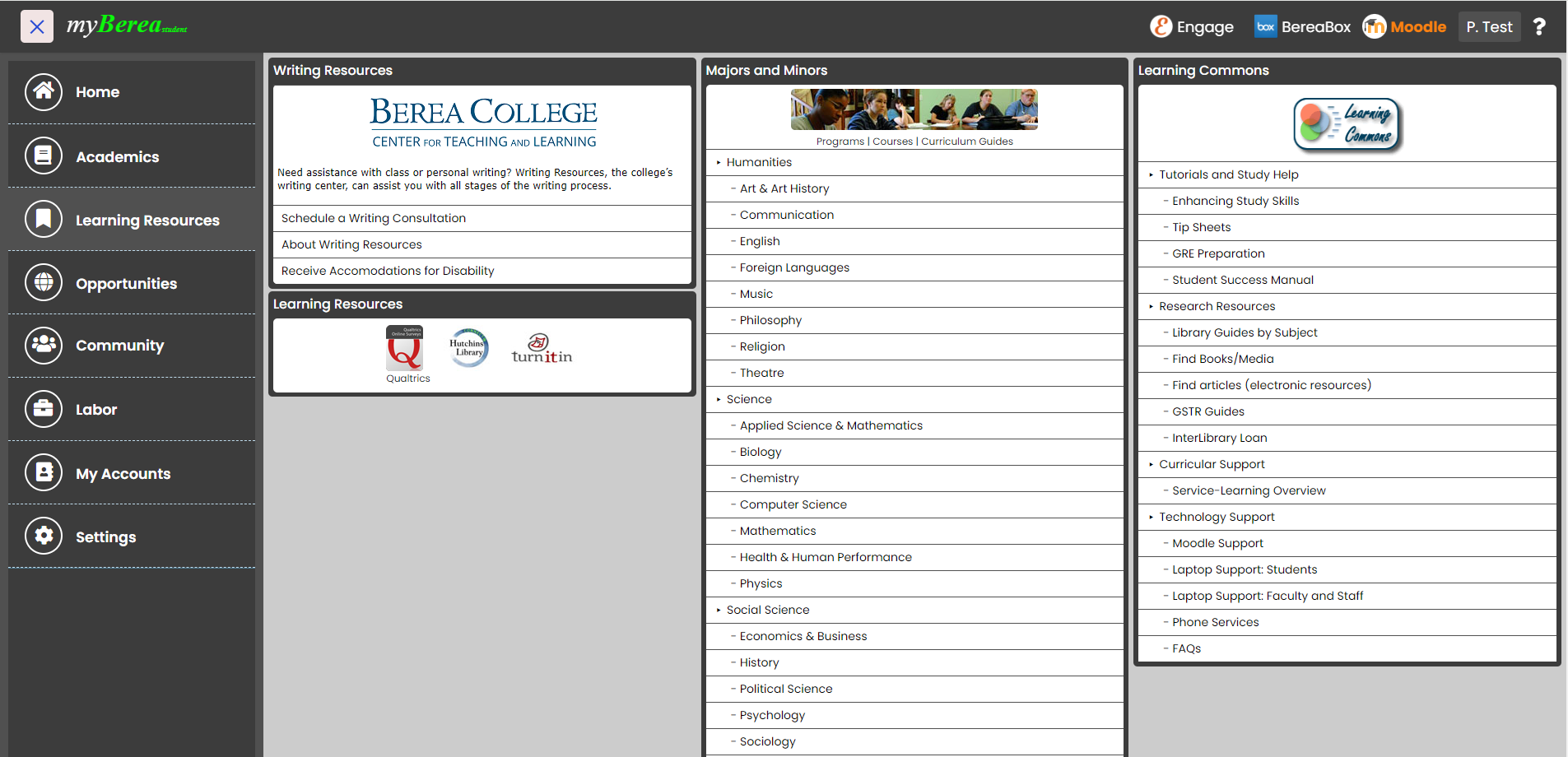Click the Labor briefcase icon
The image size is (1568, 757).
coord(44,409)
